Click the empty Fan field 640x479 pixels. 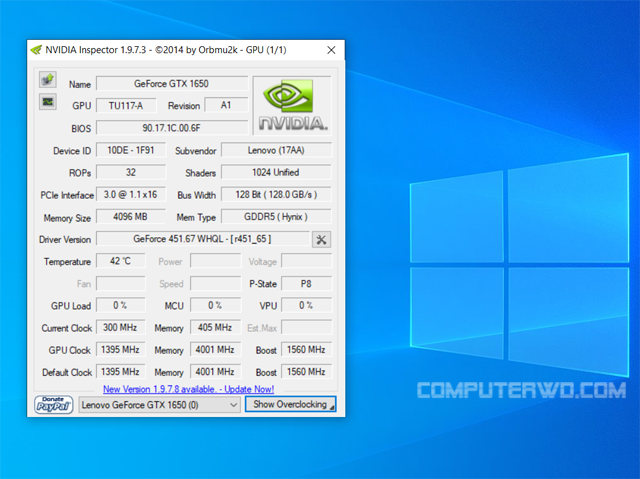tap(121, 284)
